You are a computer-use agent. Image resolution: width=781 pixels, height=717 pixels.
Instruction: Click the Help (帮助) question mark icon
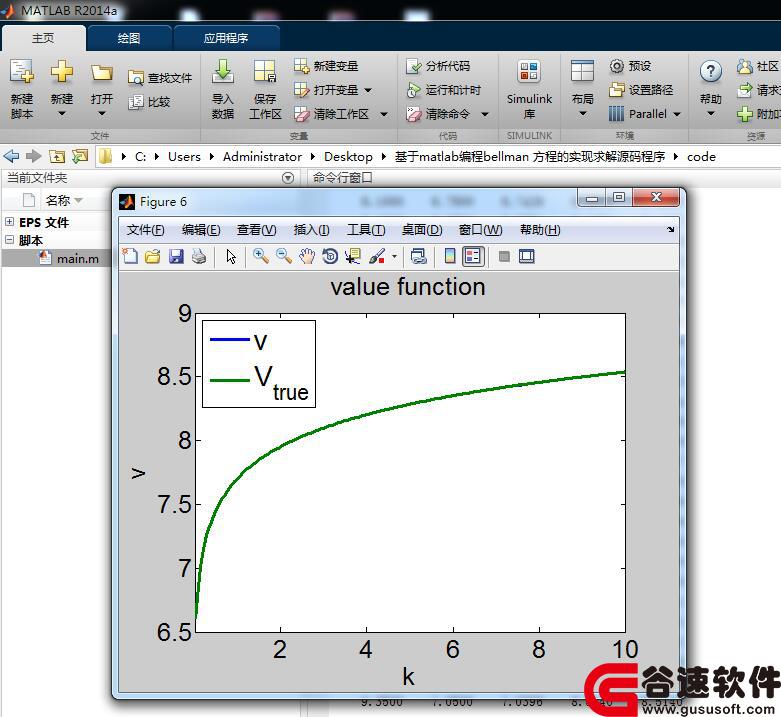point(711,72)
